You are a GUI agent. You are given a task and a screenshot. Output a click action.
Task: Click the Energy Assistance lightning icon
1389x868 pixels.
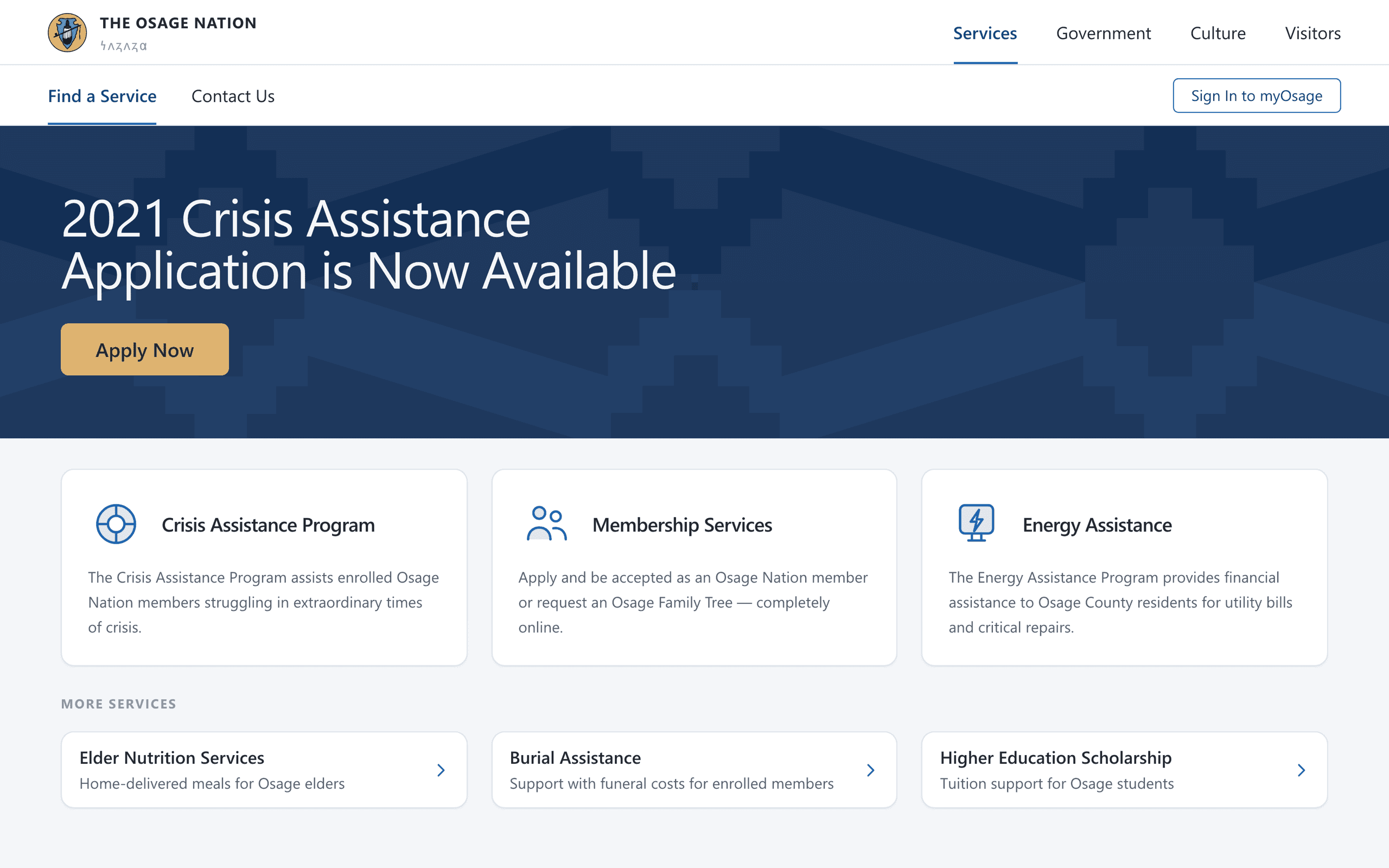tap(976, 523)
